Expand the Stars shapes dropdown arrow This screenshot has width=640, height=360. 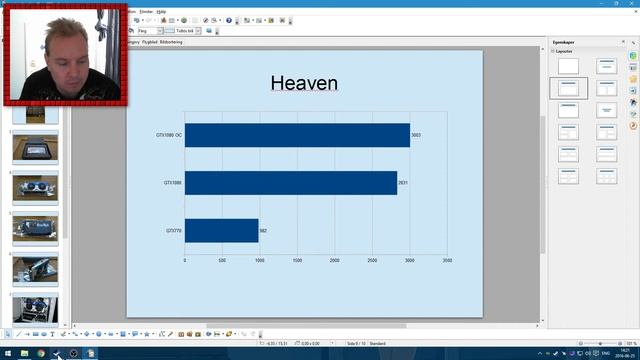tap(153, 334)
